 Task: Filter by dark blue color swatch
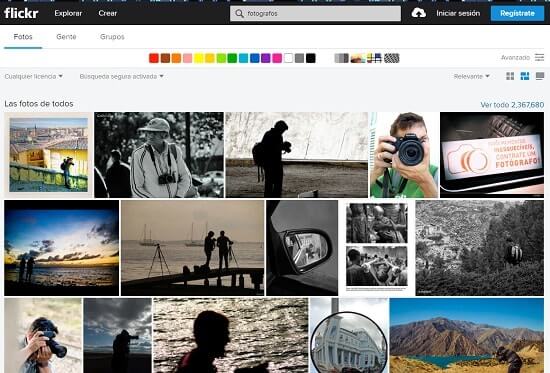255,58
